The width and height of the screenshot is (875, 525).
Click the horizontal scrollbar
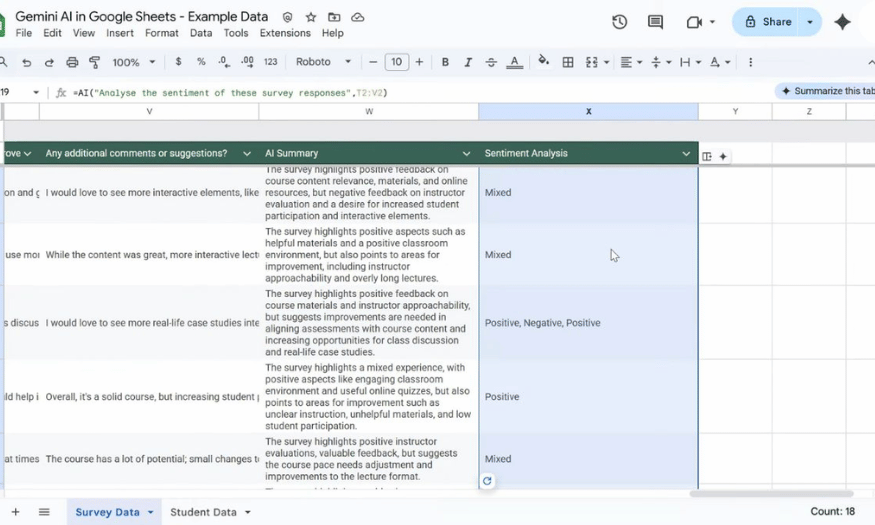pyautogui.click(x=771, y=494)
